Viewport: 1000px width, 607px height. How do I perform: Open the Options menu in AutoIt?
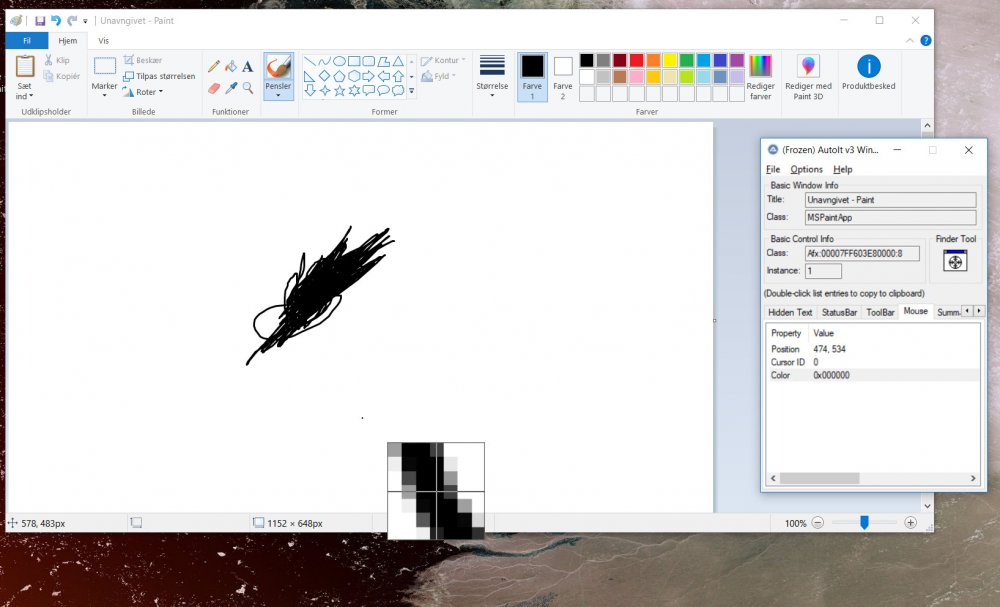806,169
